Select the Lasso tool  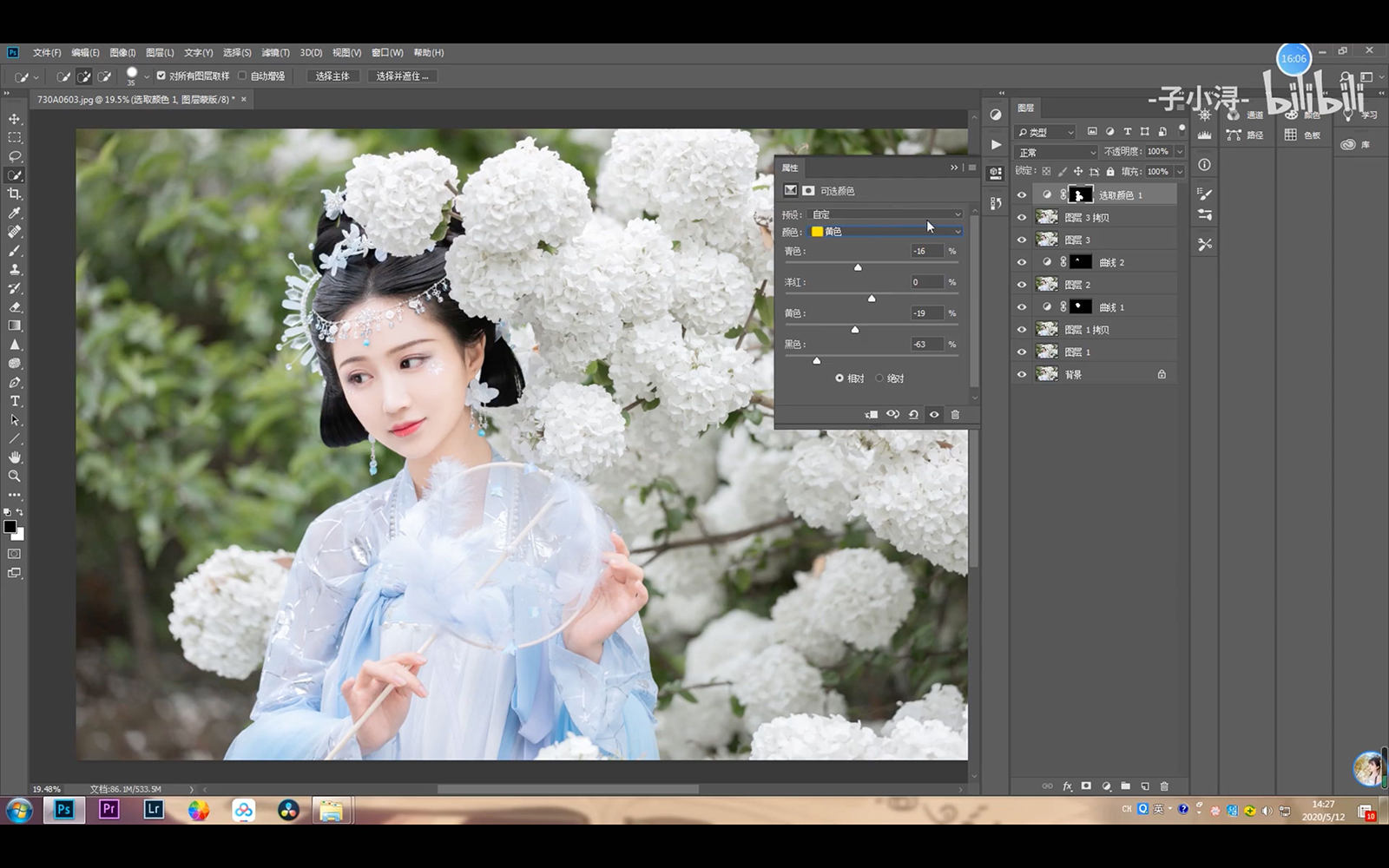[15, 157]
